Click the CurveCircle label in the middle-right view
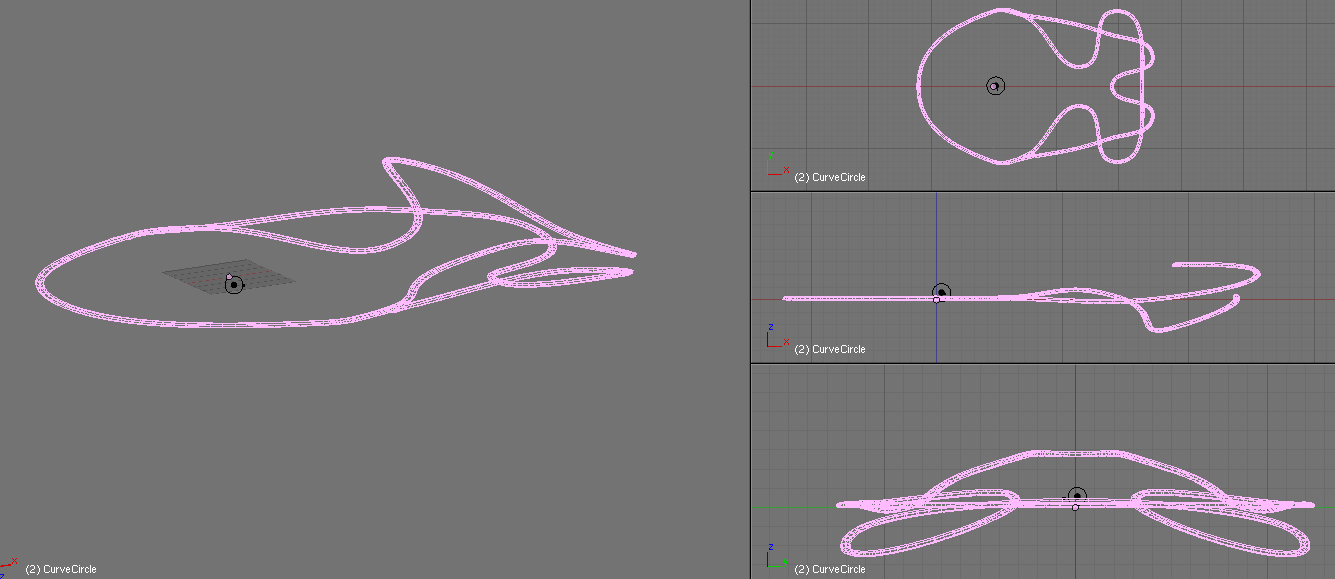 point(829,349)
